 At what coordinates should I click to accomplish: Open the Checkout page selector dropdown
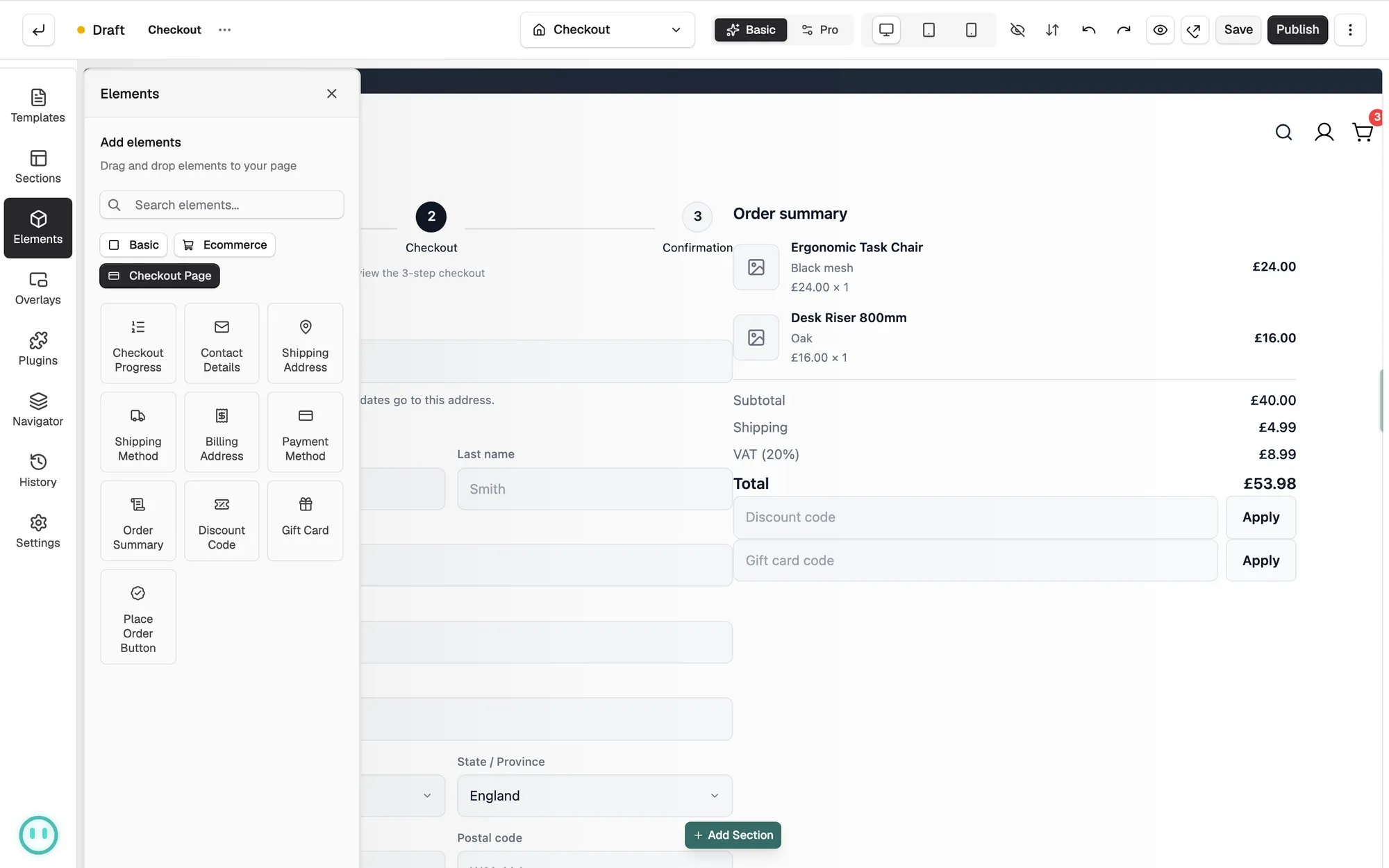coord(607,30)
